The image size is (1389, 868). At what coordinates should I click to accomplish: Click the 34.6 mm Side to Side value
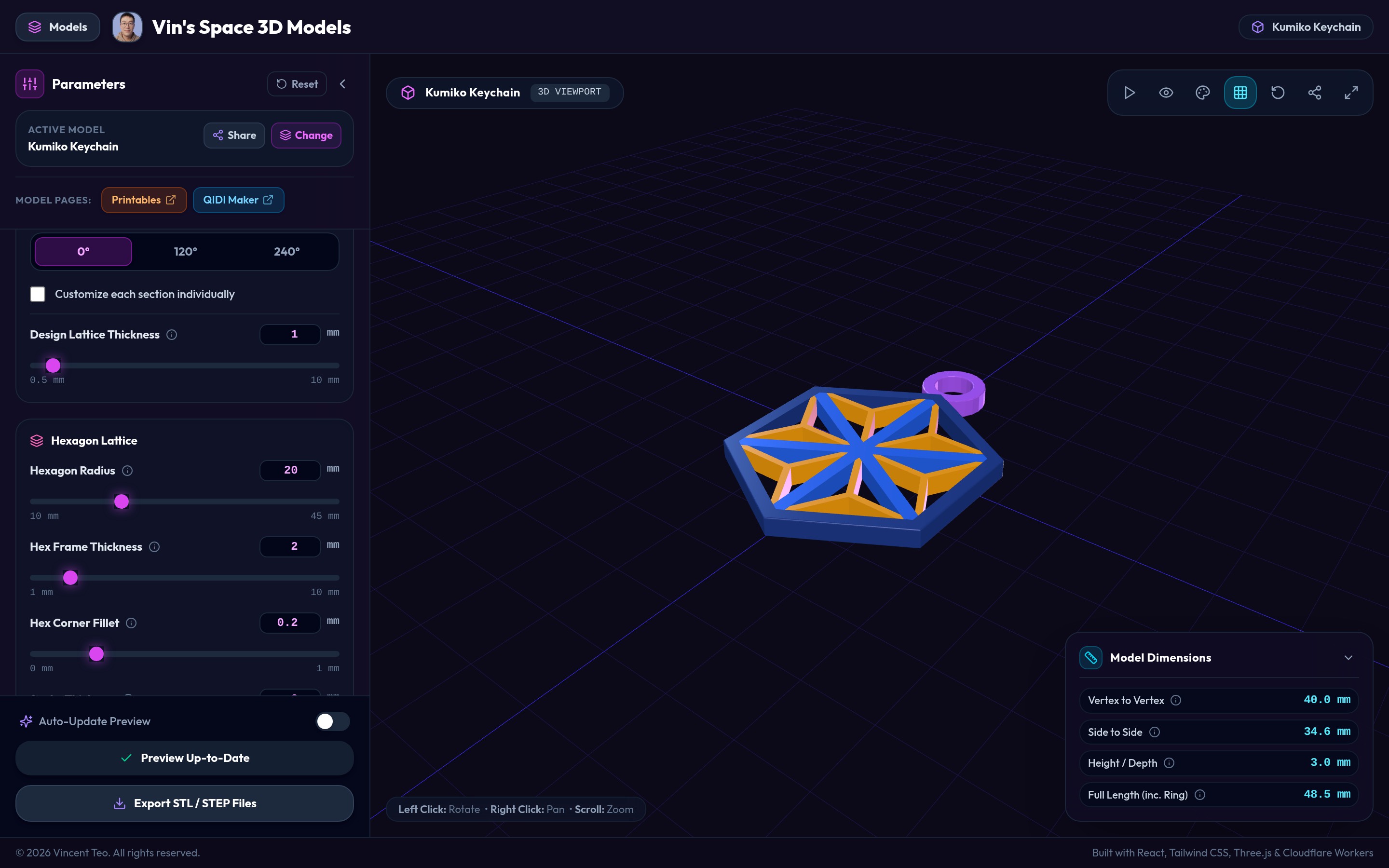1327,732
